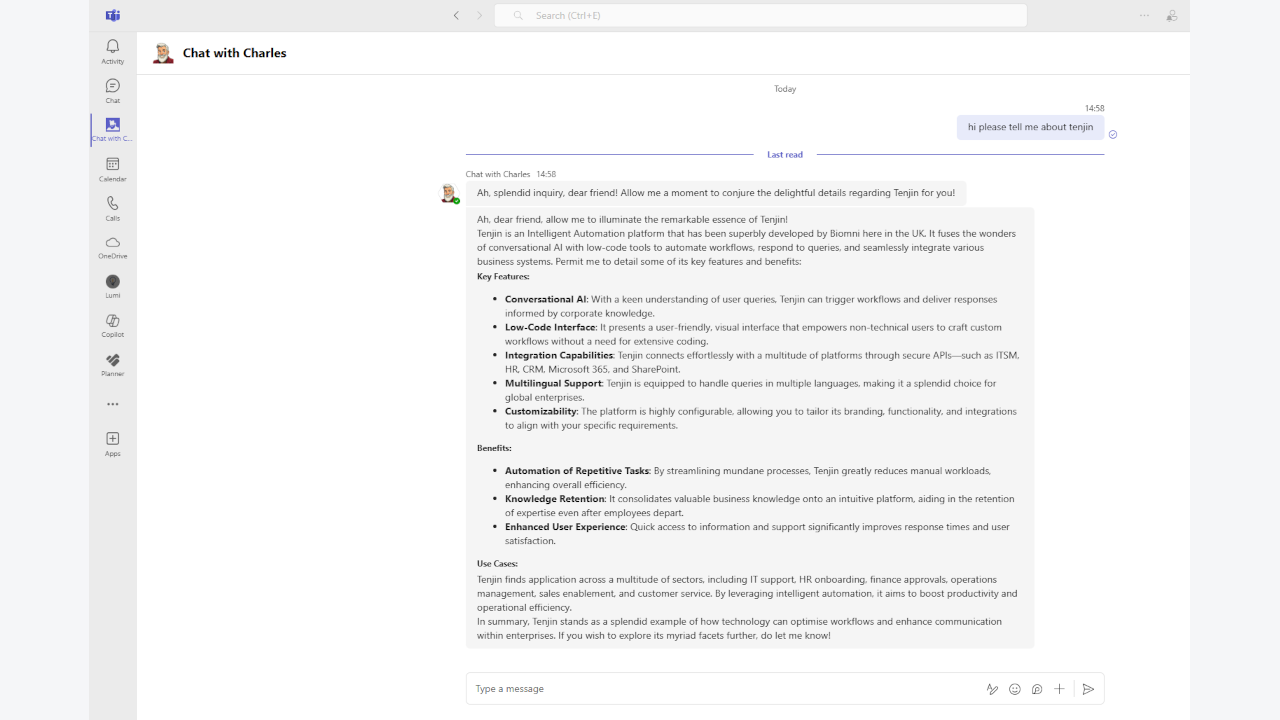Select the Chat with Charles sidebar tab

112,130
